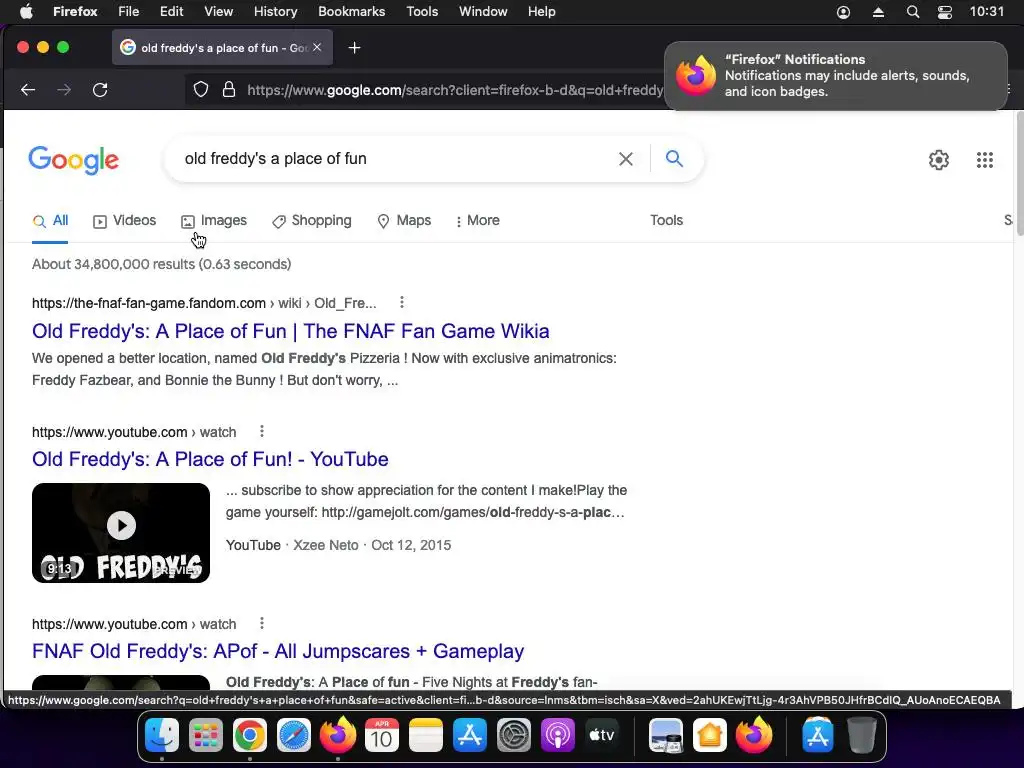Open Google quick settings gear icon
This screenshot has height=768, width=1024.
pyautogui.click(x=938, y=160)
